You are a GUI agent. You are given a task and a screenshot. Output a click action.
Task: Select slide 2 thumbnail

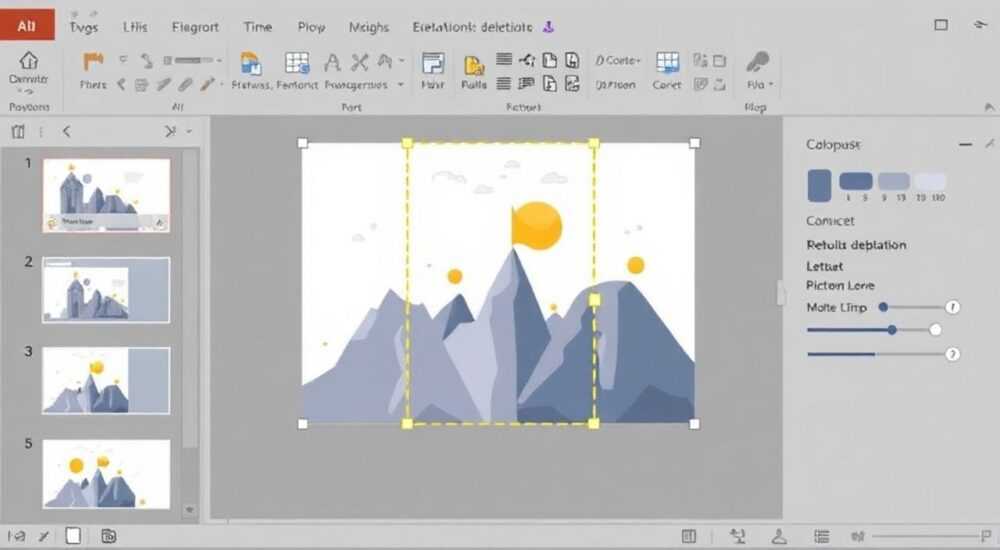point(106,290)
